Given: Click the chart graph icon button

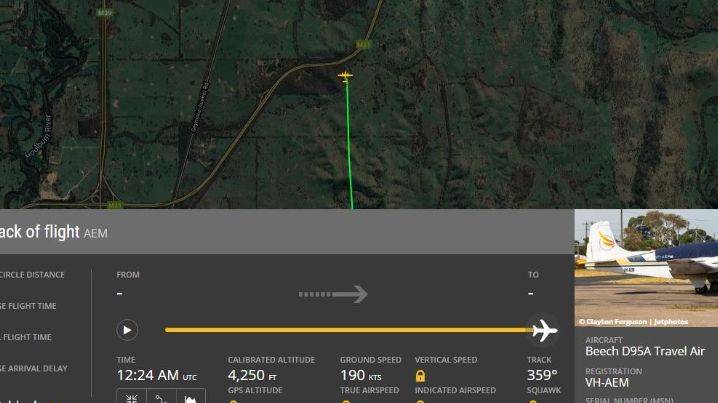Looking at the screenshot, I should tap(190, 398).
